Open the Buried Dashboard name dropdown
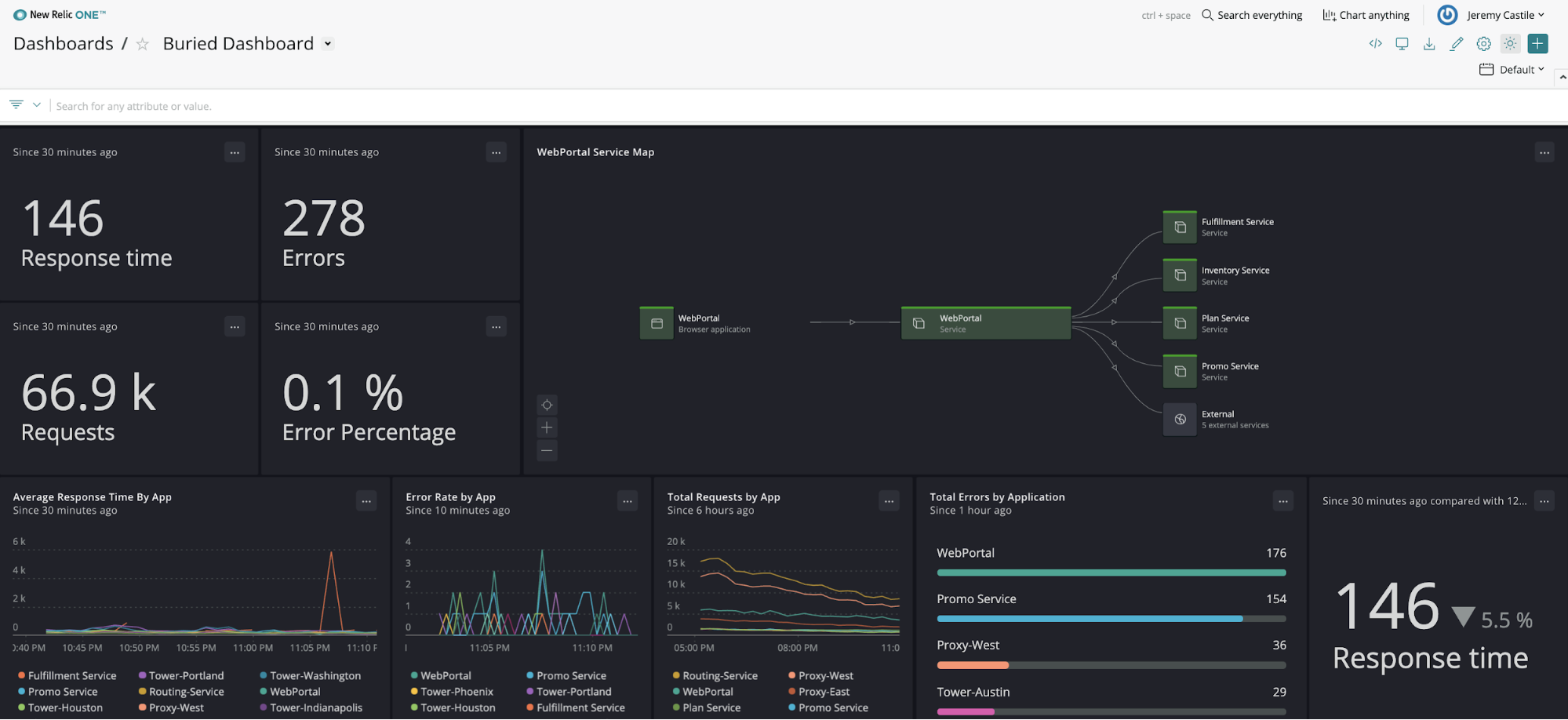 pos(328,44)
